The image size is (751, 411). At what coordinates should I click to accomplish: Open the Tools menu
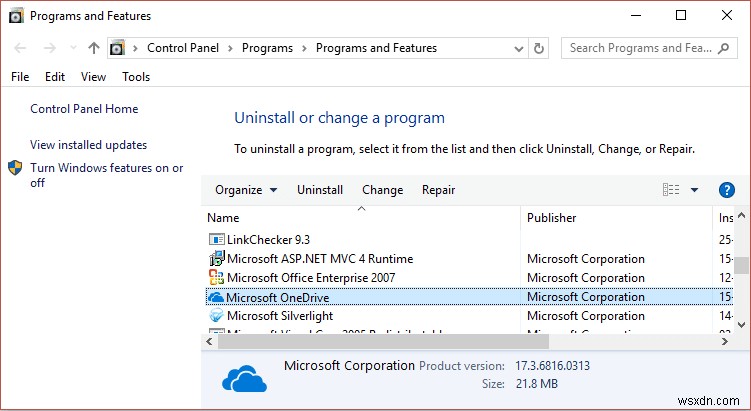(x=136, y=77)
